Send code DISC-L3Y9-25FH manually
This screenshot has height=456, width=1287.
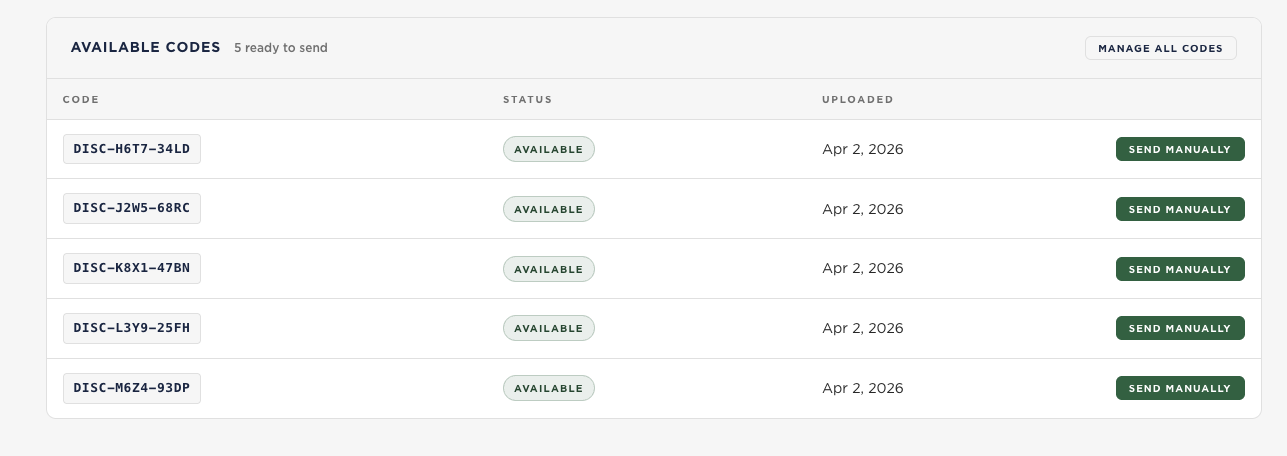pos(1180,328)
